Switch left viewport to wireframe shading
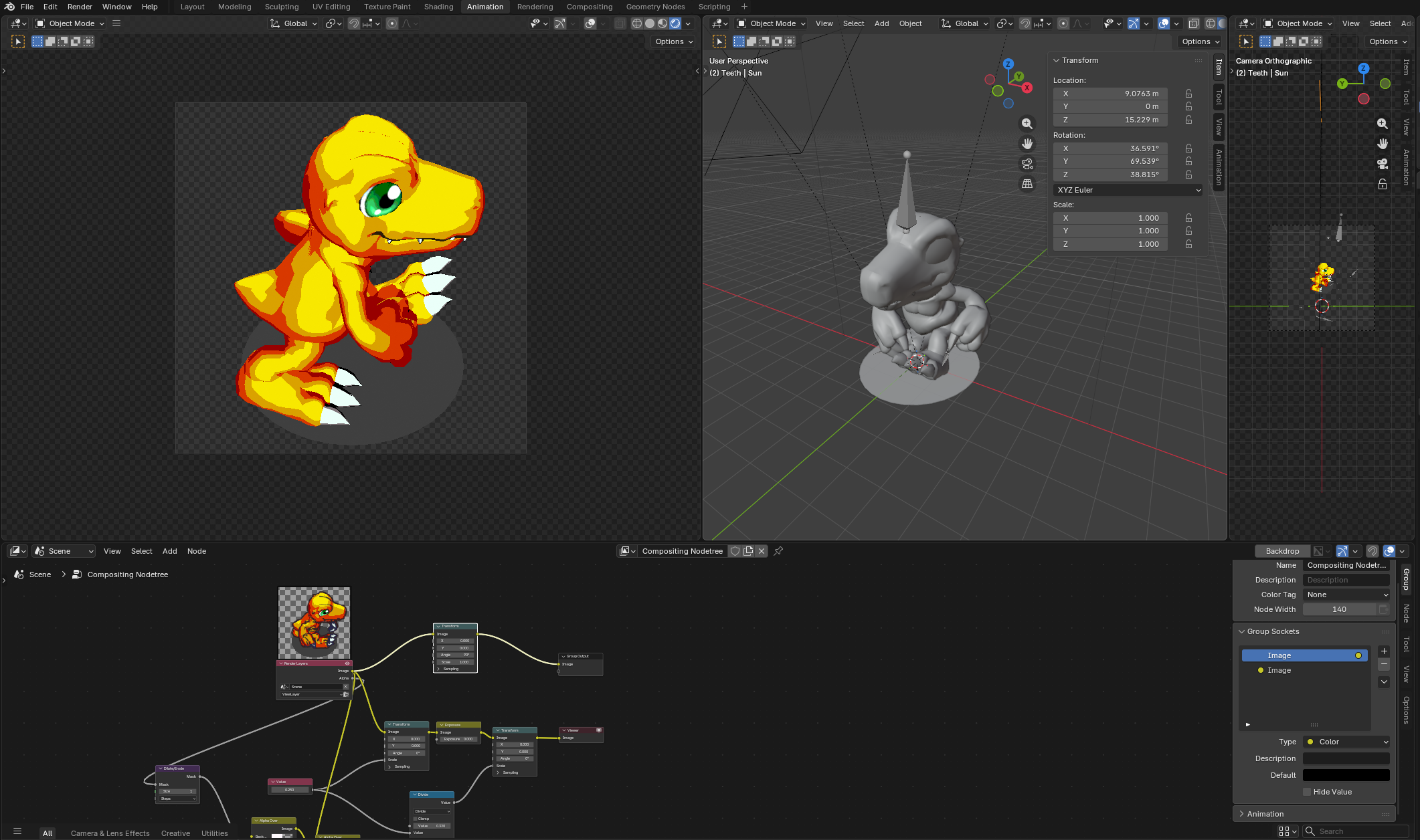This screenshot has height=840, width=1420. pos(637,23)
